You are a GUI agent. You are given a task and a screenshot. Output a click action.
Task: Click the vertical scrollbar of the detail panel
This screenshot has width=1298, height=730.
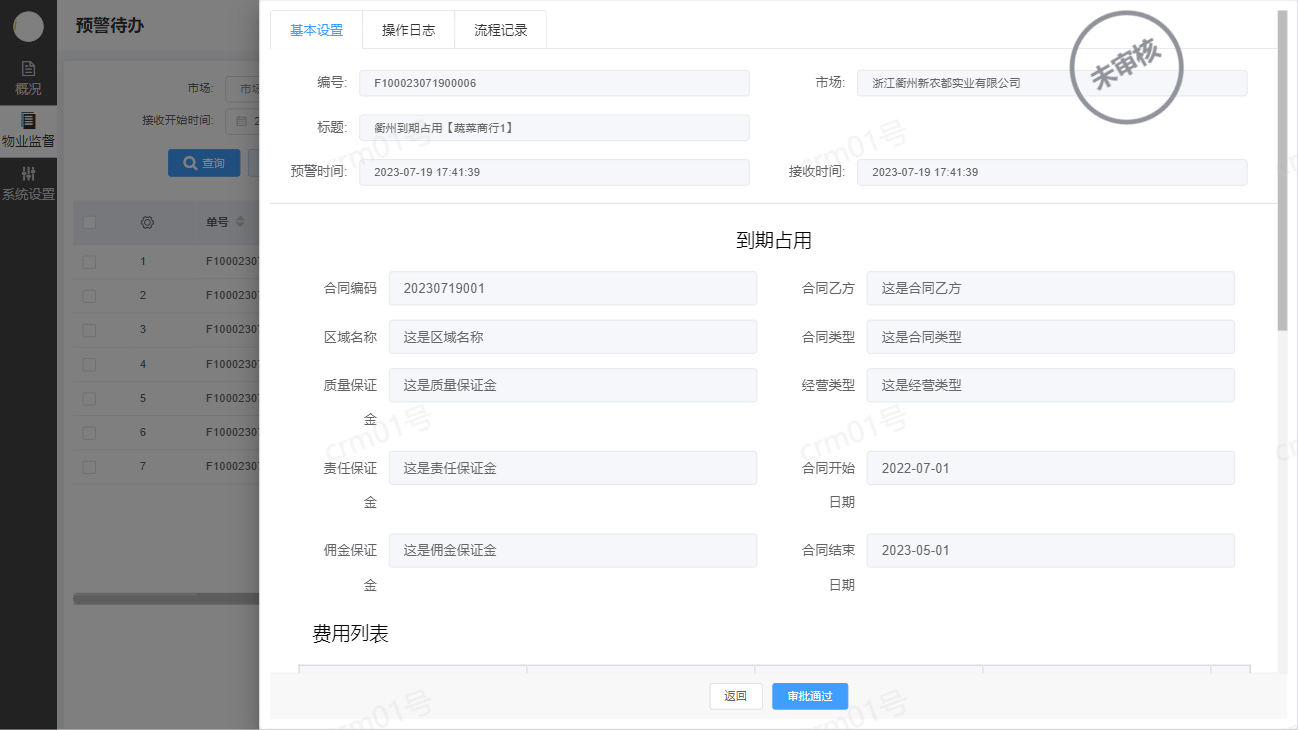point(1283,170)
